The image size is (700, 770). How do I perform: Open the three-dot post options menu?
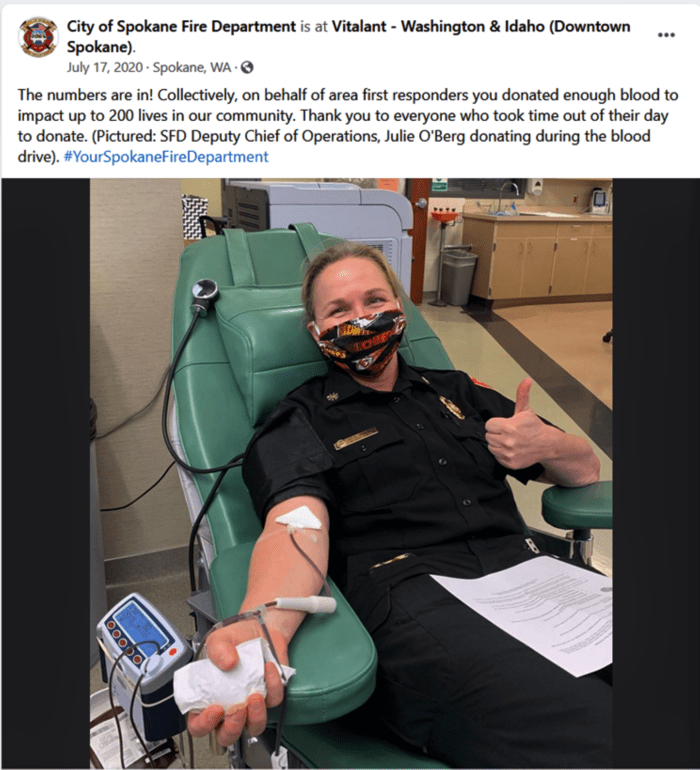click(666, 35)
